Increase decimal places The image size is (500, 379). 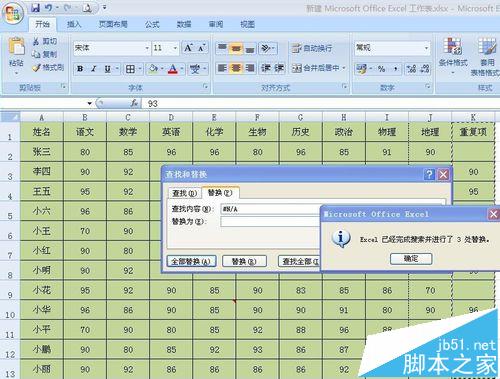point(411,69)
